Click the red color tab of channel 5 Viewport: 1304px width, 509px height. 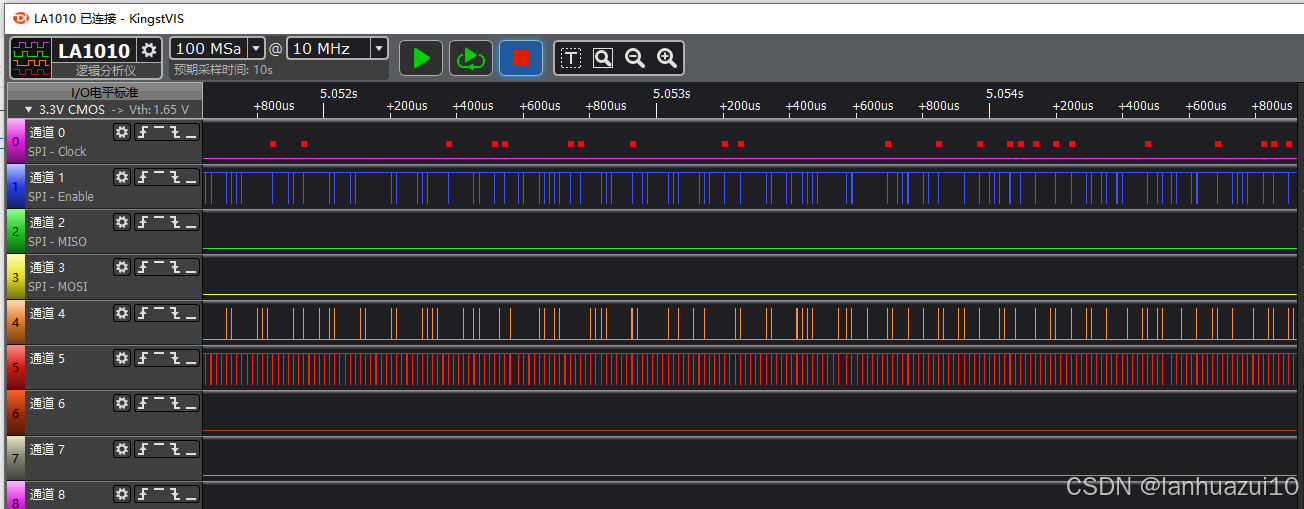15,367
